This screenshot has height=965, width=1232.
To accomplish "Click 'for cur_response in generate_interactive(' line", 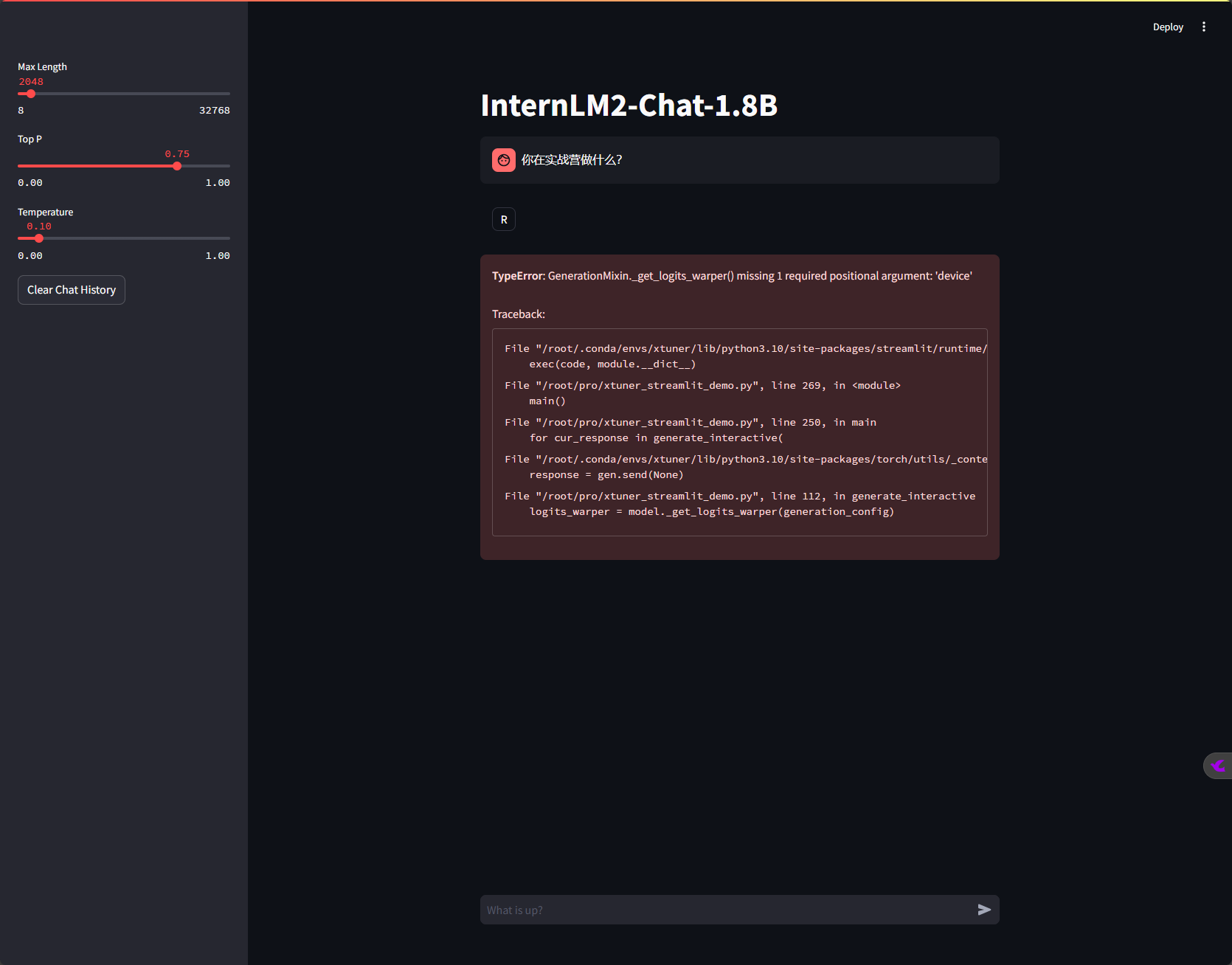I will 656,437.
